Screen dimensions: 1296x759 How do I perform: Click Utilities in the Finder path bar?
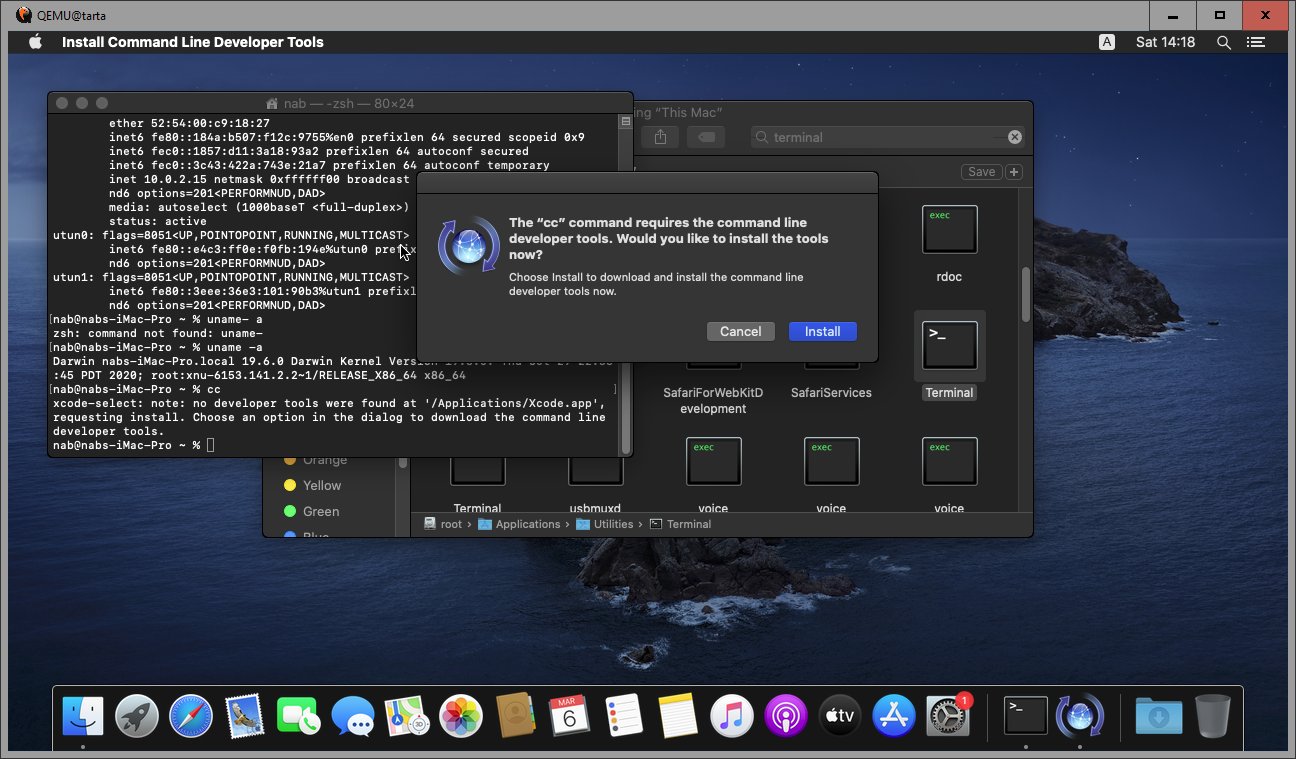(x=613, y=524)
